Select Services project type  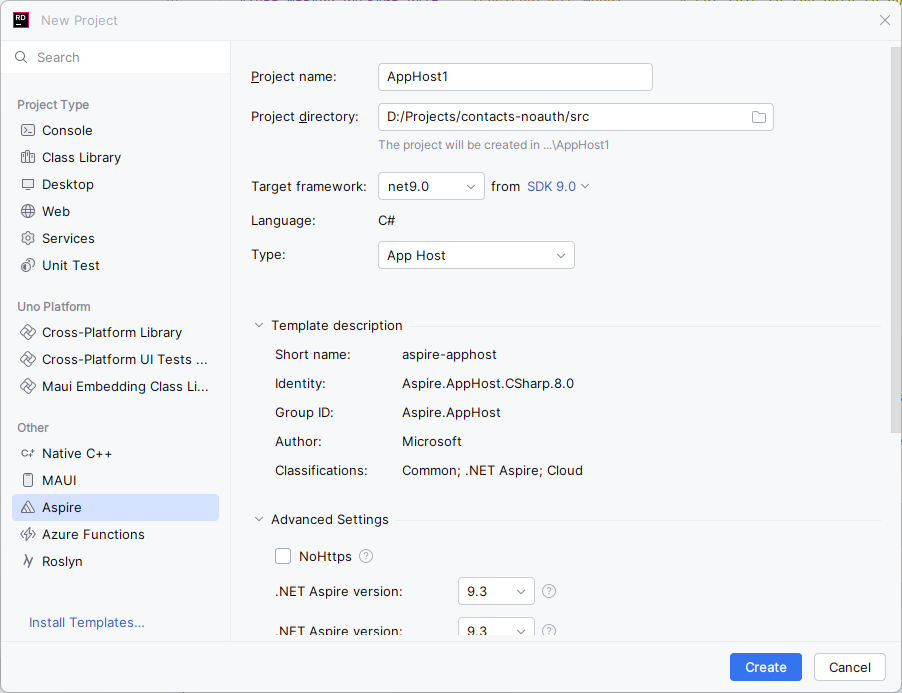(x=116, y=238)
